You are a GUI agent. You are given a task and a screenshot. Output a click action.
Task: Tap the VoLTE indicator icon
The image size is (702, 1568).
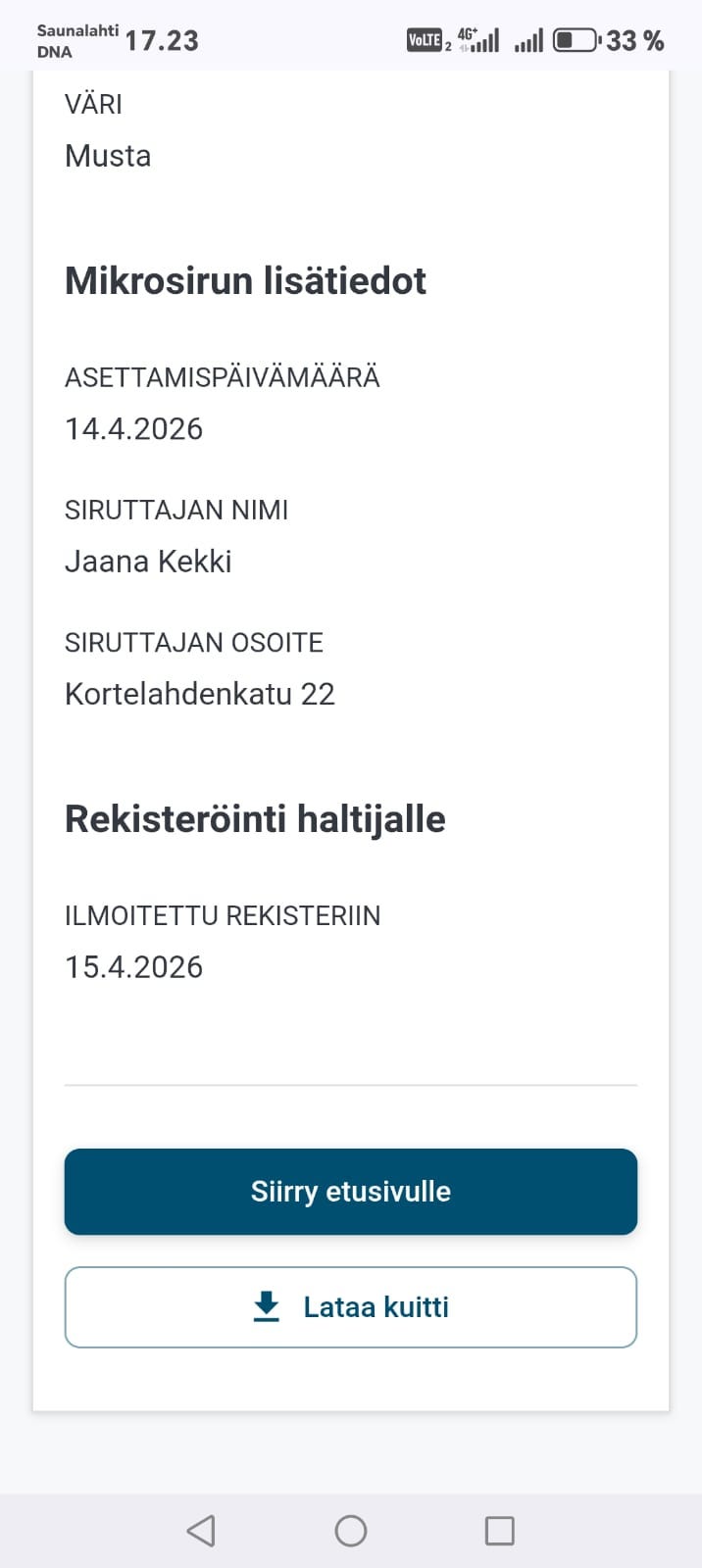click(x=425, y=40)
